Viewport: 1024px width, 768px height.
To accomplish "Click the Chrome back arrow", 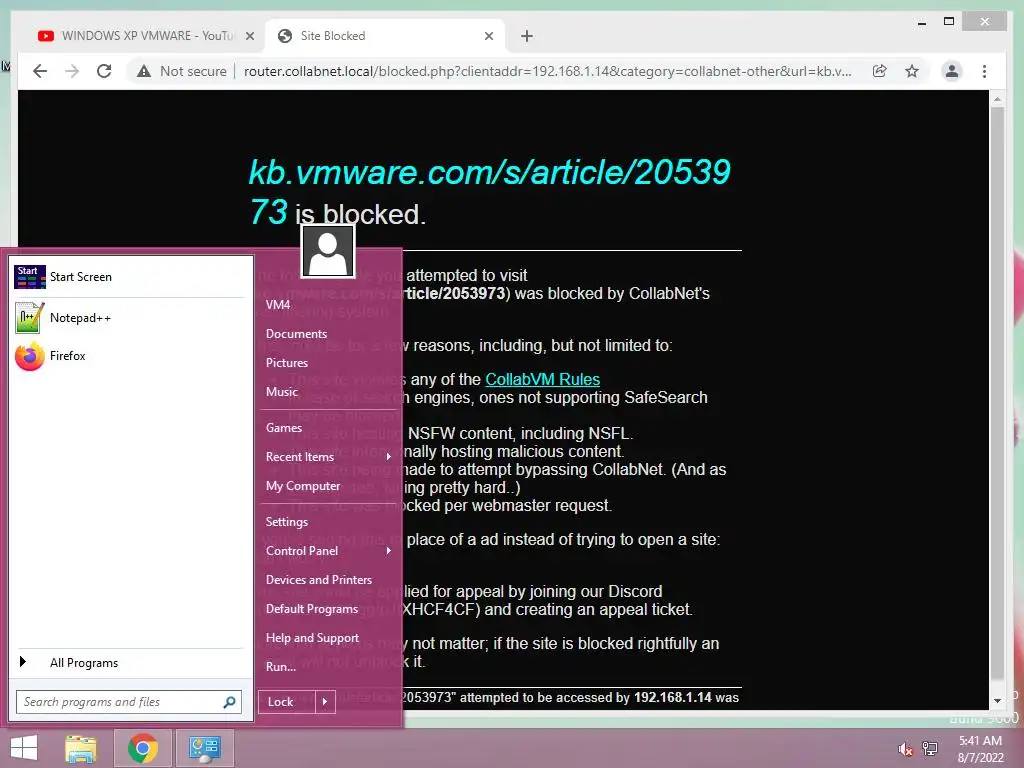I will [x=40, y=71].
